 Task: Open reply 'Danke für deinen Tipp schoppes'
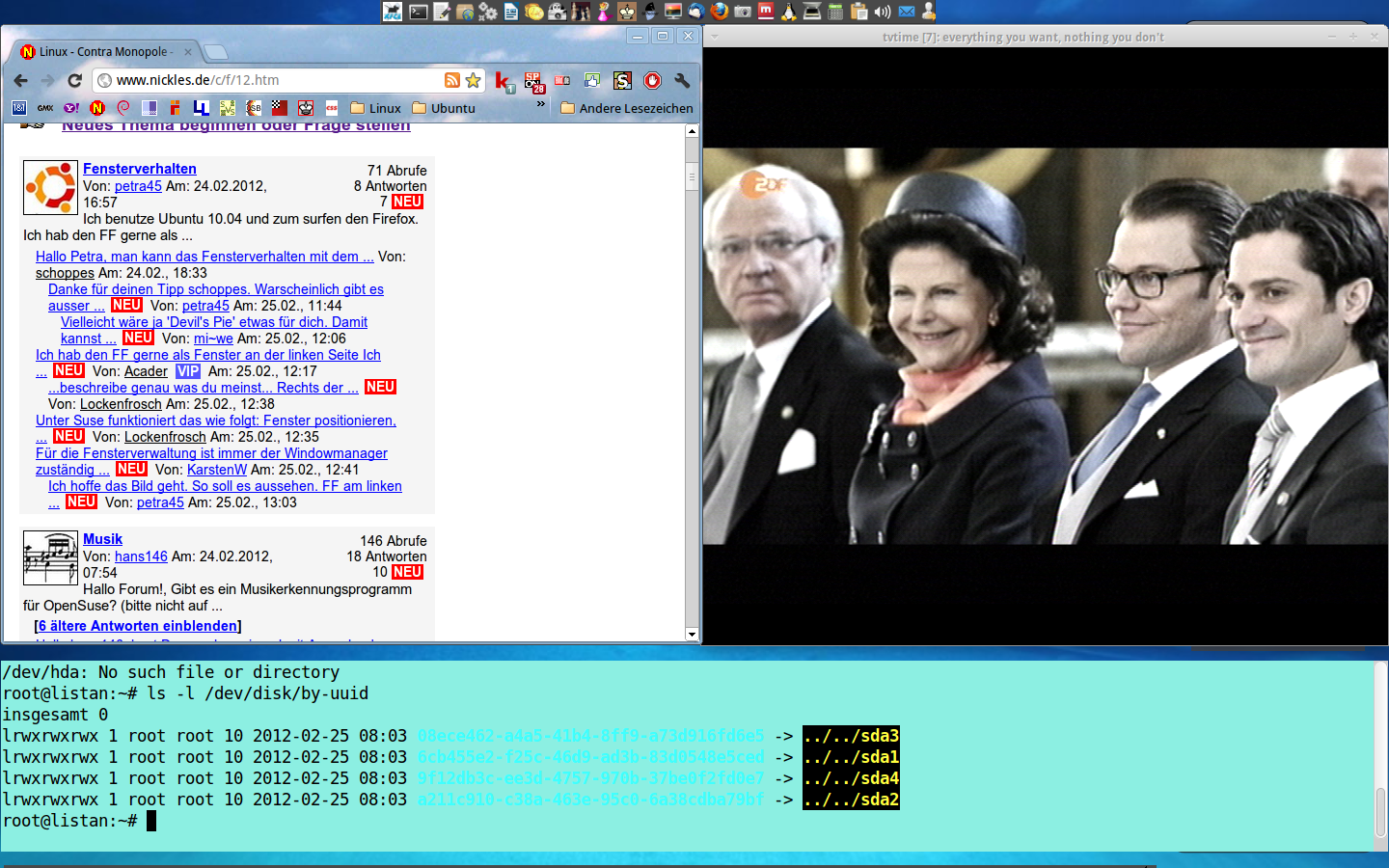click(x=216, y=289)
